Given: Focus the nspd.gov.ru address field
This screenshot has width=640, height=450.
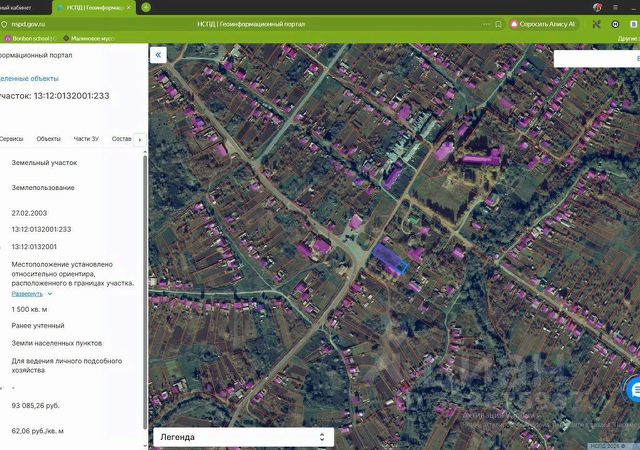Looking at the screenshot, I should click(x=28, y=25).
